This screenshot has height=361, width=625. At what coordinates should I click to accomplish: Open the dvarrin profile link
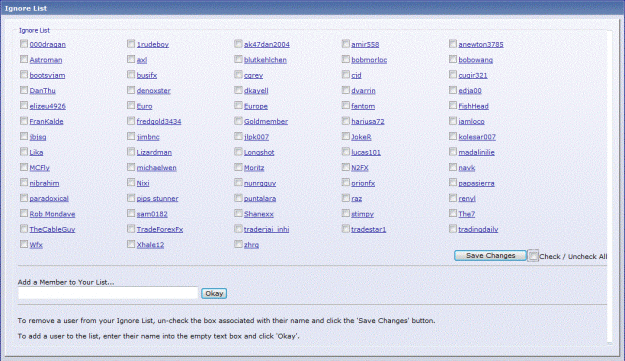click(x=363, y=91)
